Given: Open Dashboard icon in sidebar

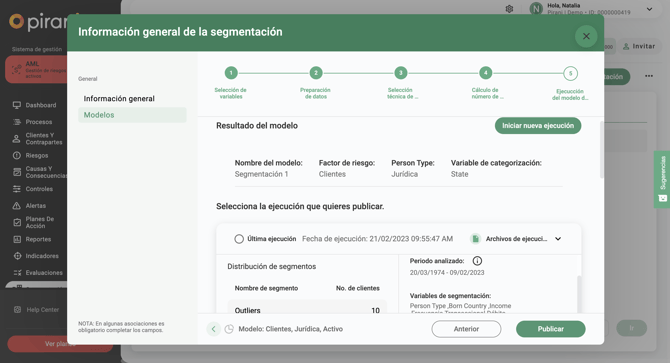Looking at the screenshot, I should [x=17, y=105].
